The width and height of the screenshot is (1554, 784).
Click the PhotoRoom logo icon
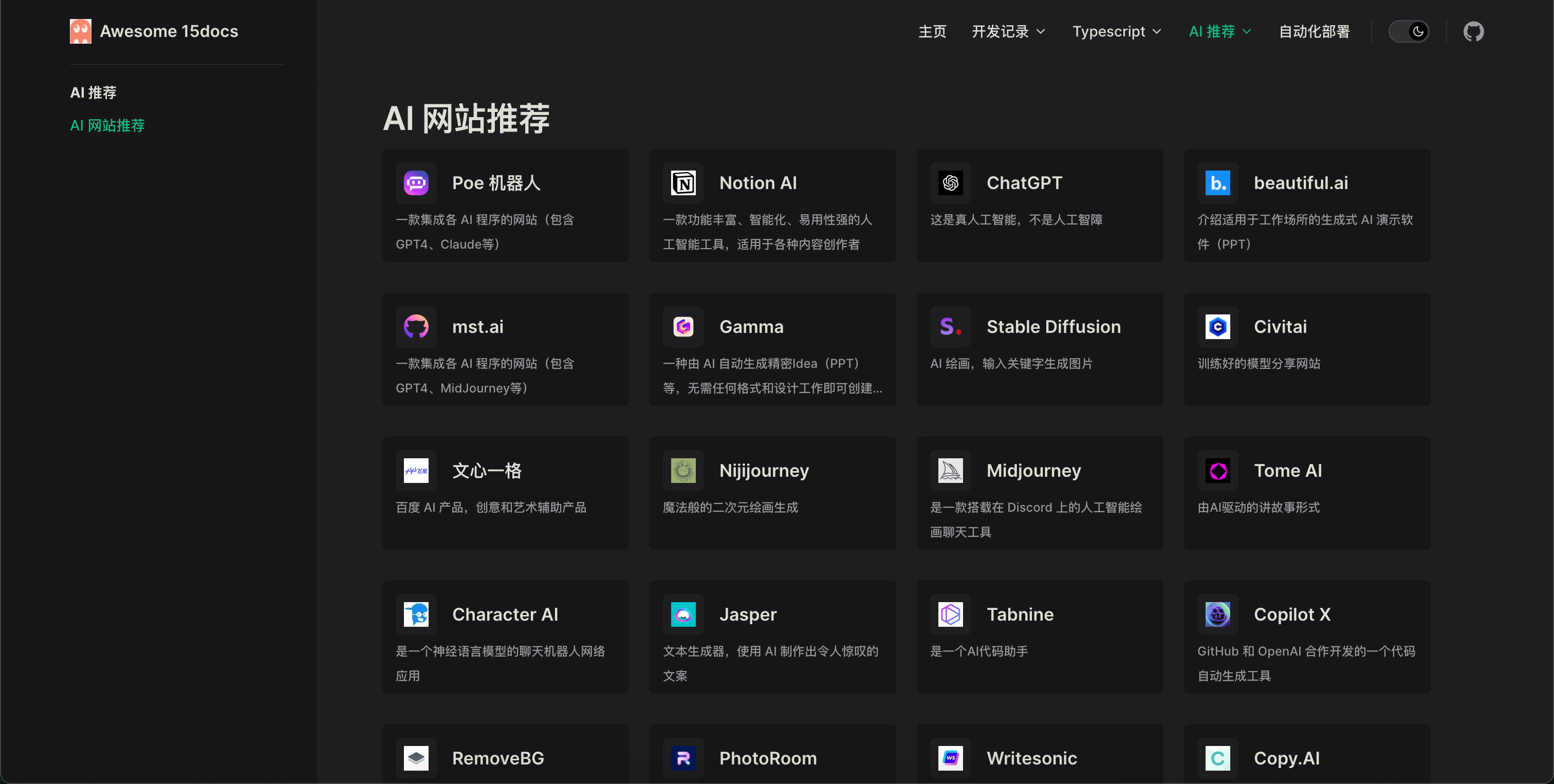click(x=683, y=758)
